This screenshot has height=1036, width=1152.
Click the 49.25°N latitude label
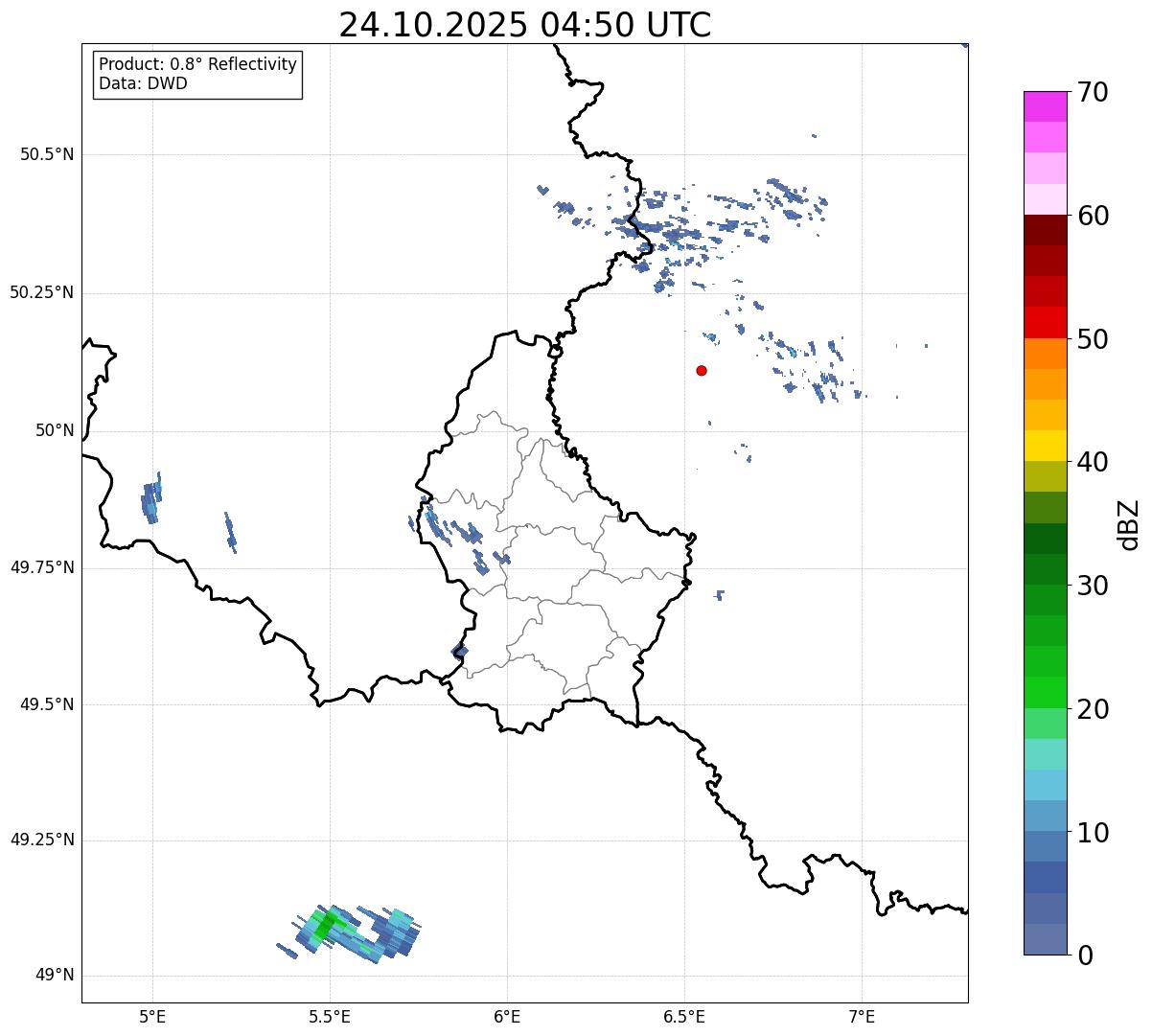[42, 840]
